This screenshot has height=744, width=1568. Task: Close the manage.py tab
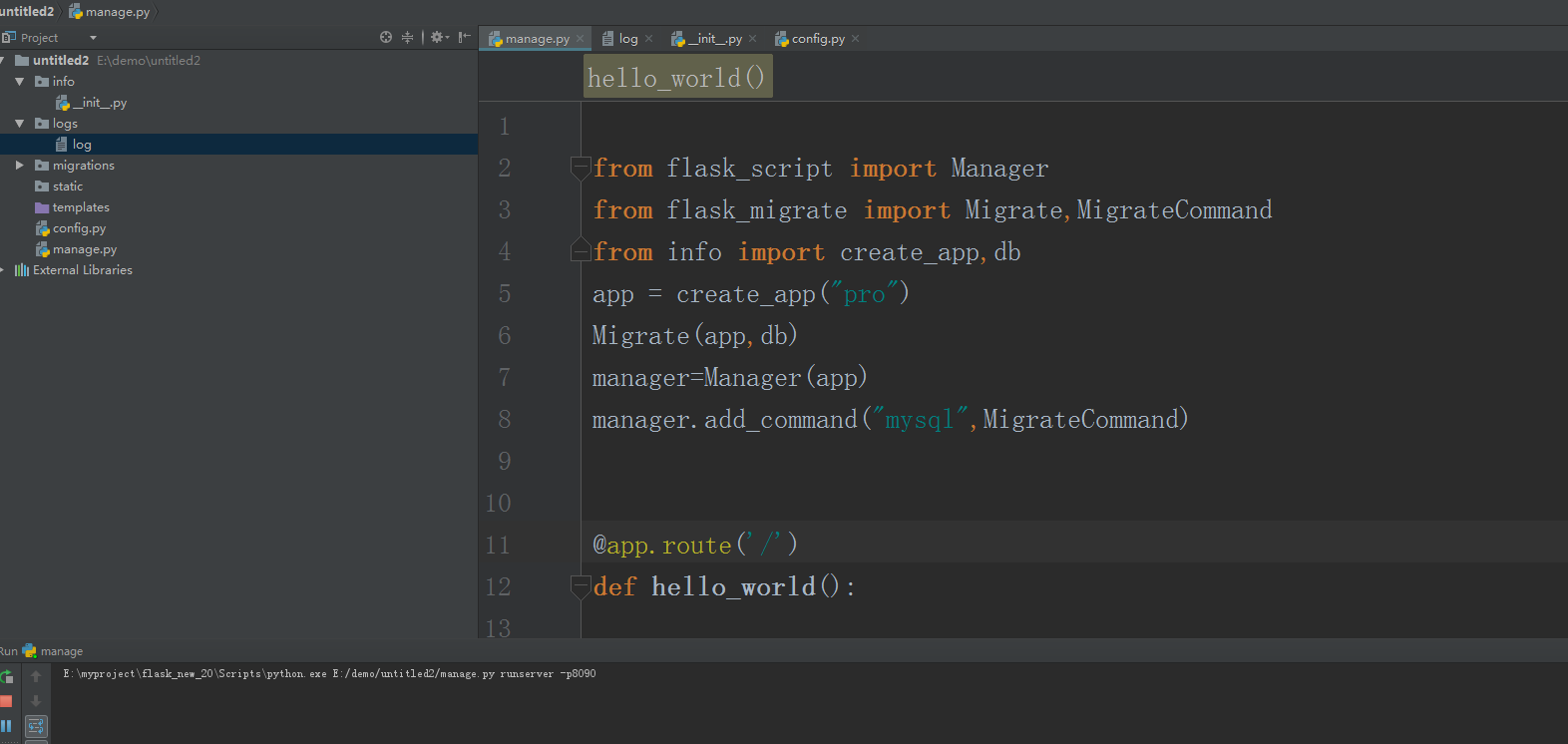(580, 39)
